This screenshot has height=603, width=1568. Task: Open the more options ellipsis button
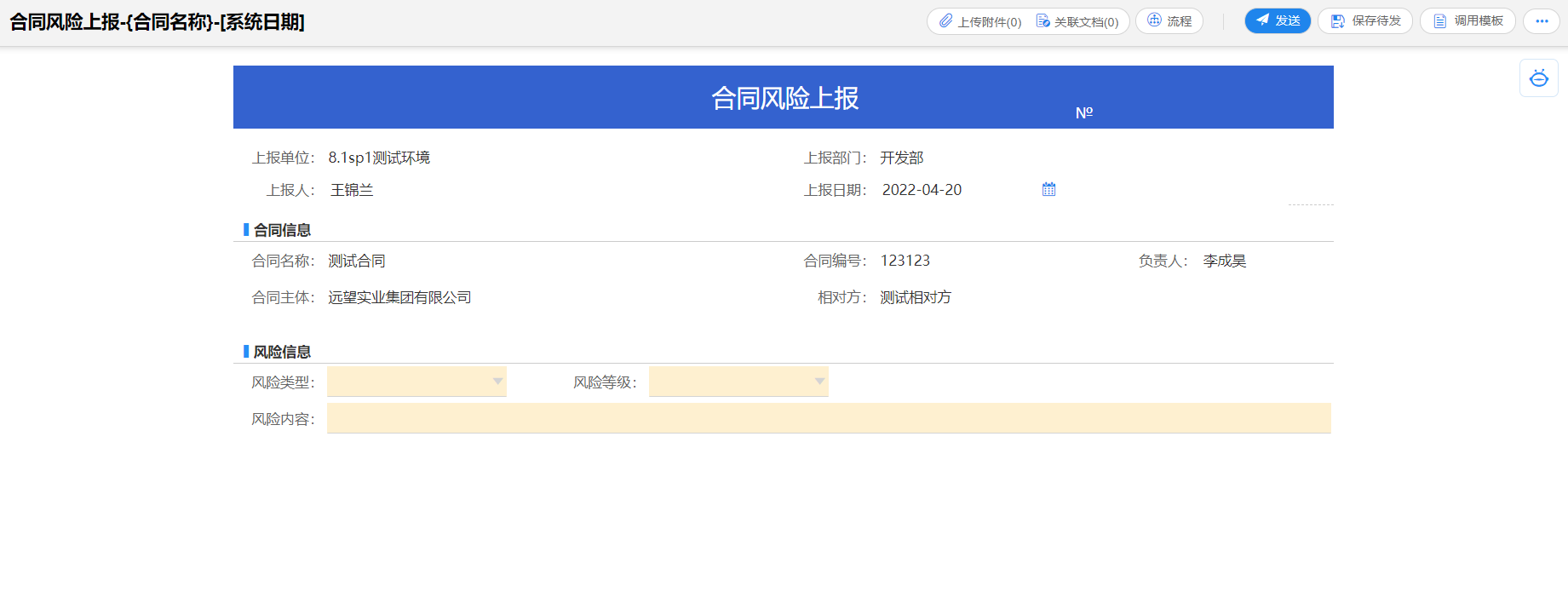pos(1542,21)
